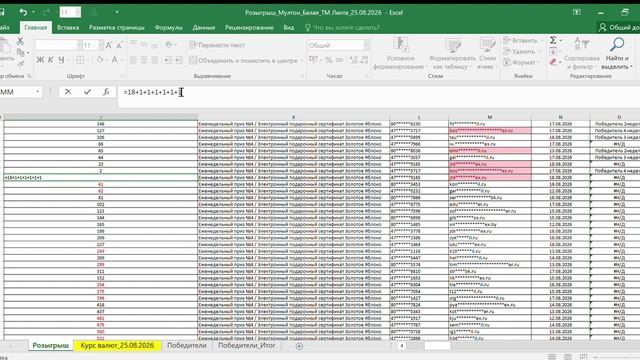Viewport: 640px width, 360px height.
Task: Switch to the Курс валют_25.08.2026 sheet
Action: click(117, 345)
